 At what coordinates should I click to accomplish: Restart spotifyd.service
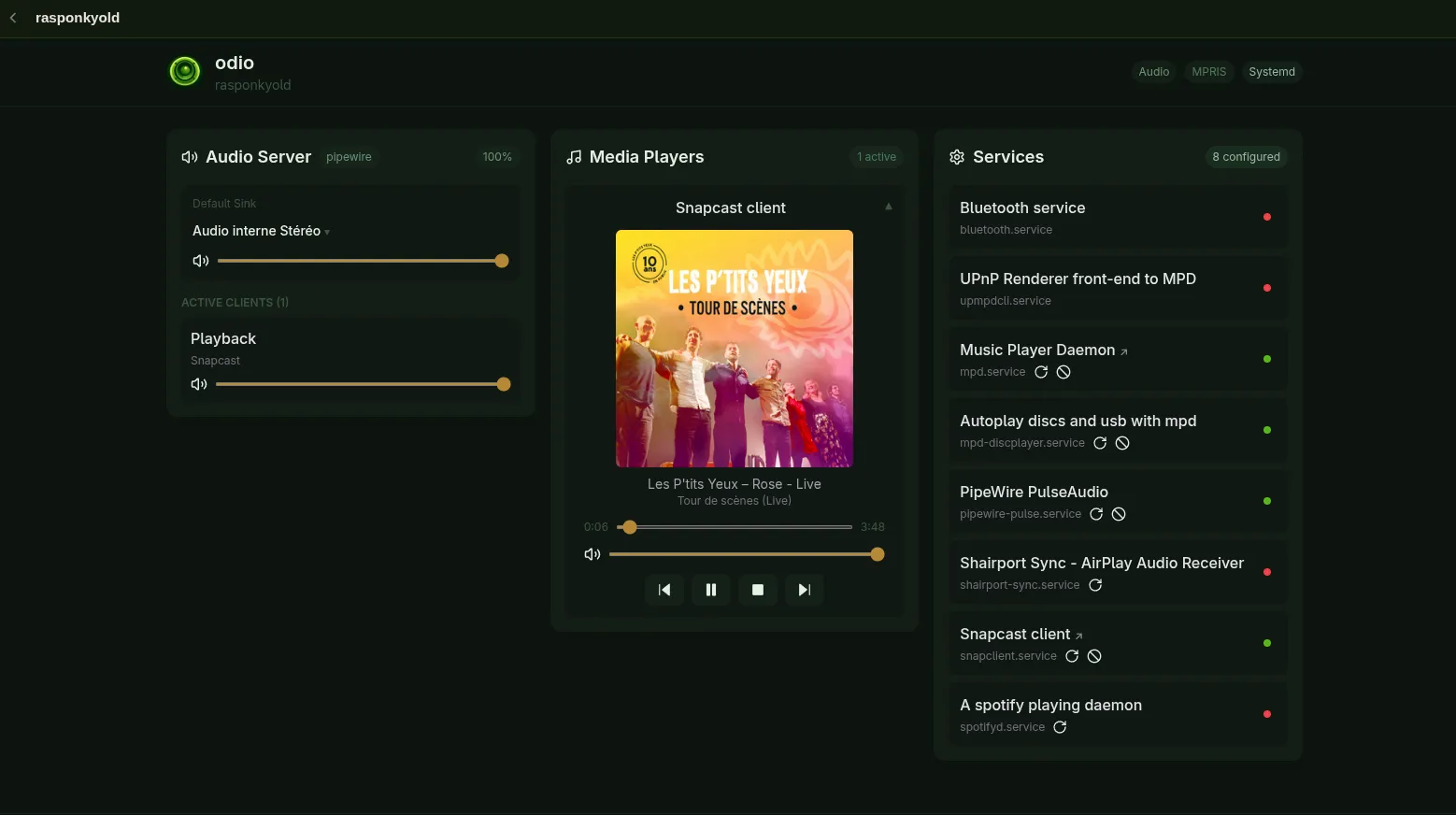tap(1060, 727)
